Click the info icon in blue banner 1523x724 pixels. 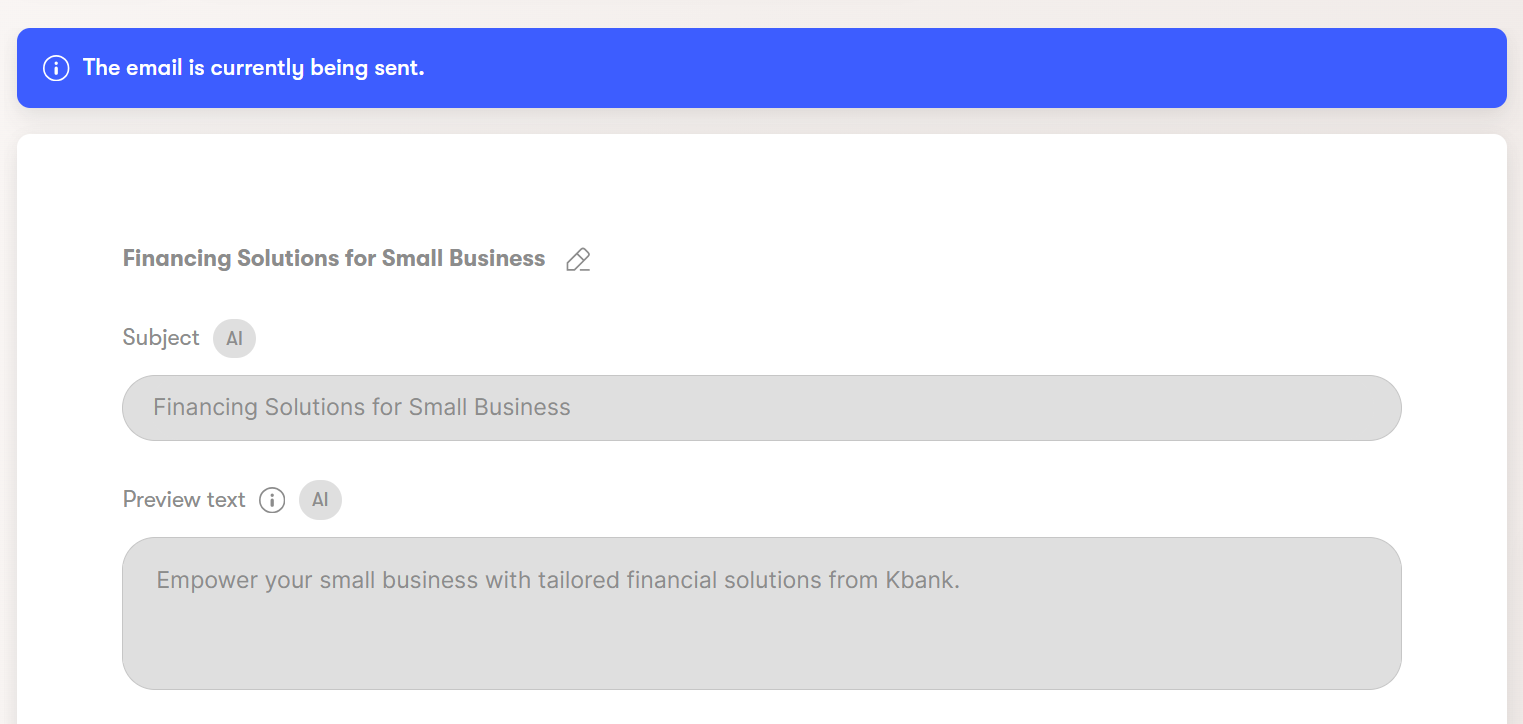[56, 68]
